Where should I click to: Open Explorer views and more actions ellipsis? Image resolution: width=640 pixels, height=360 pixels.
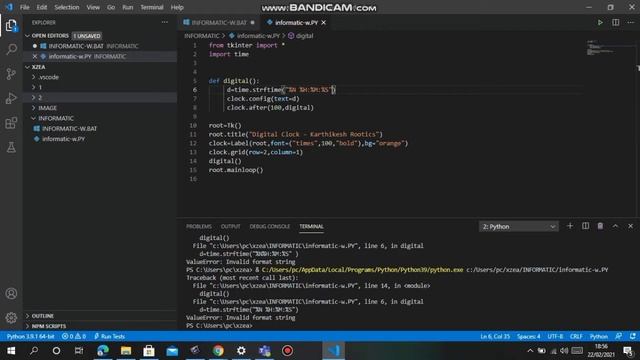164,22
